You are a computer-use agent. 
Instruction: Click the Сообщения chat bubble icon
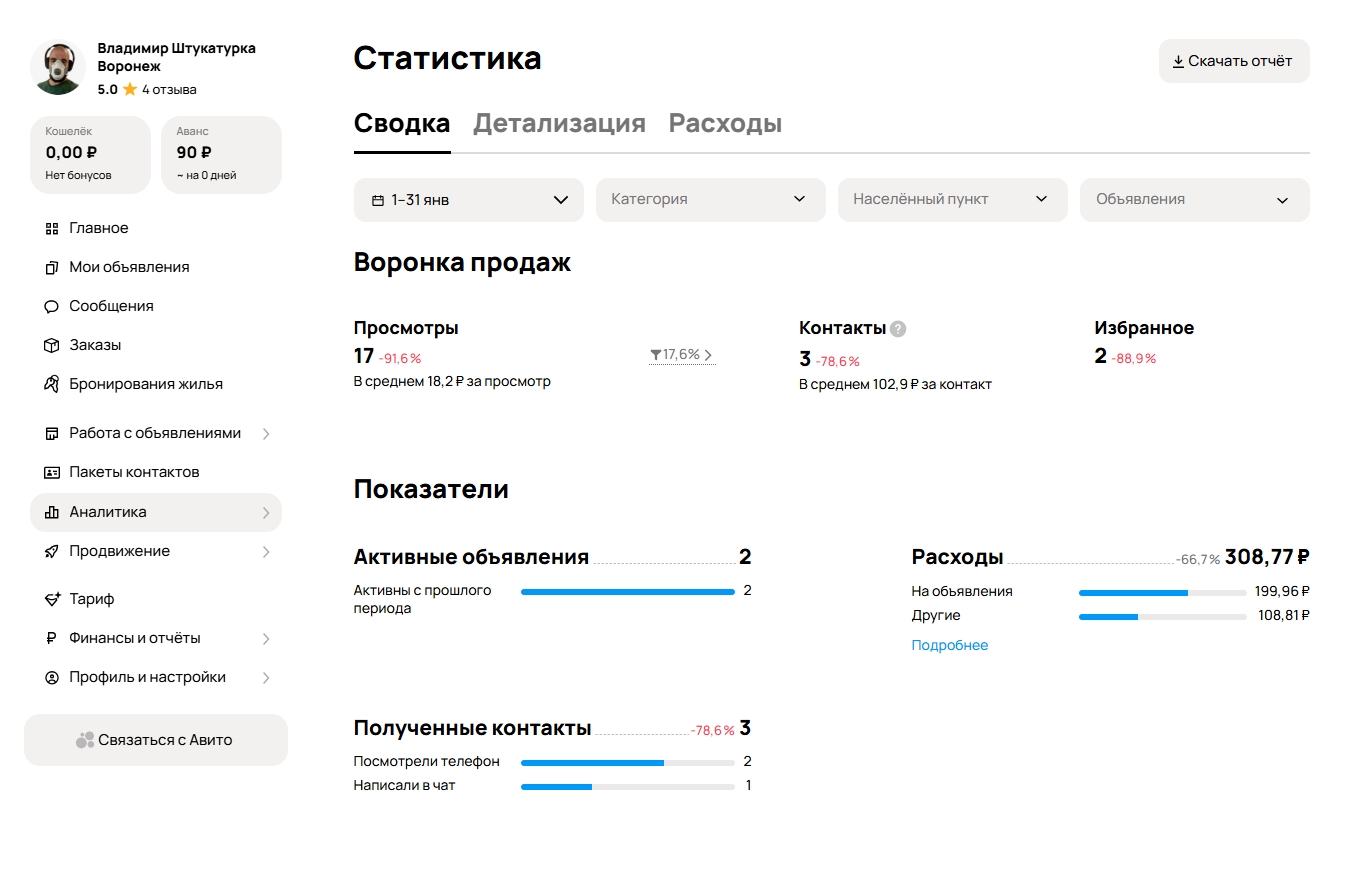52,307
